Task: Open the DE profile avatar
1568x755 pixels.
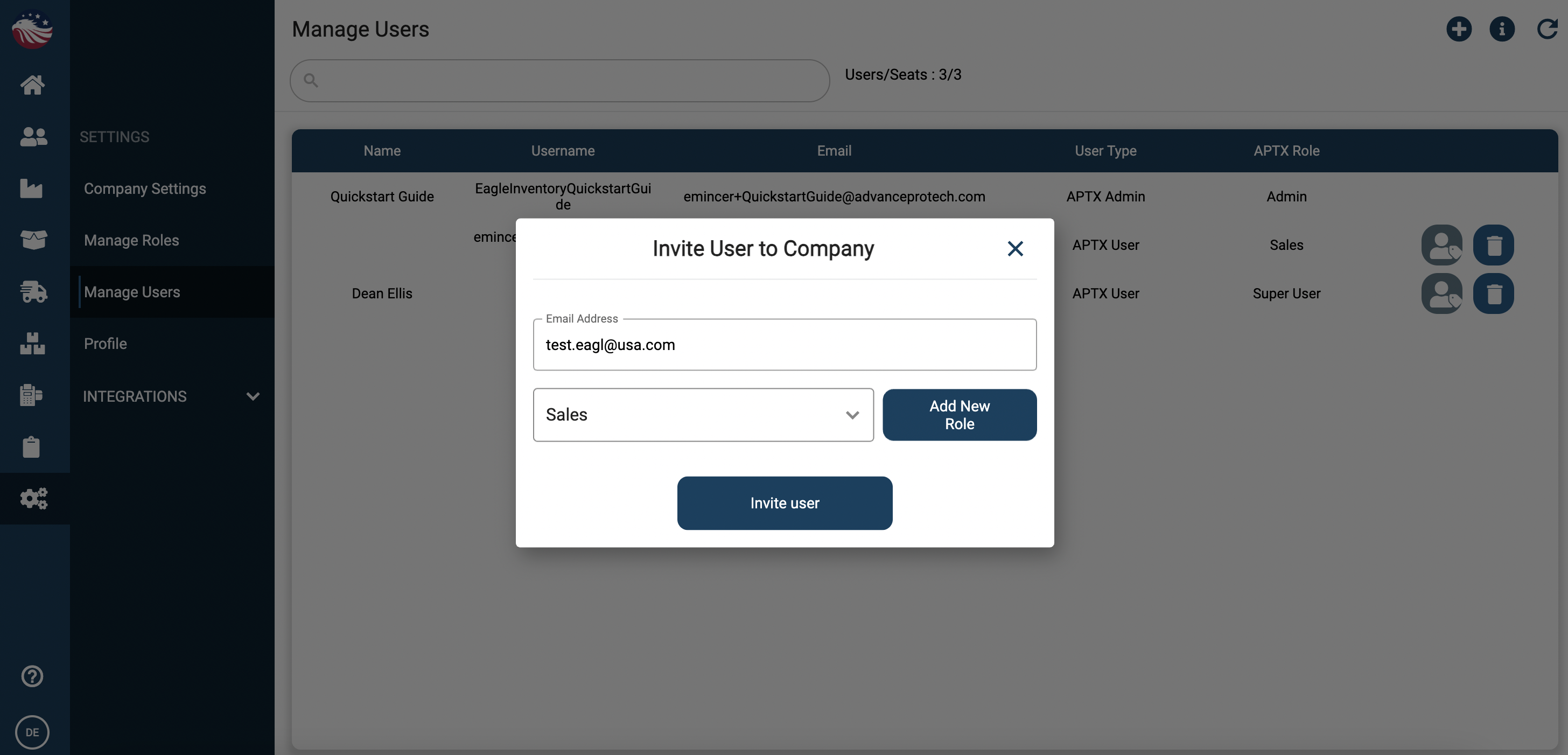Action: point(32,732)
